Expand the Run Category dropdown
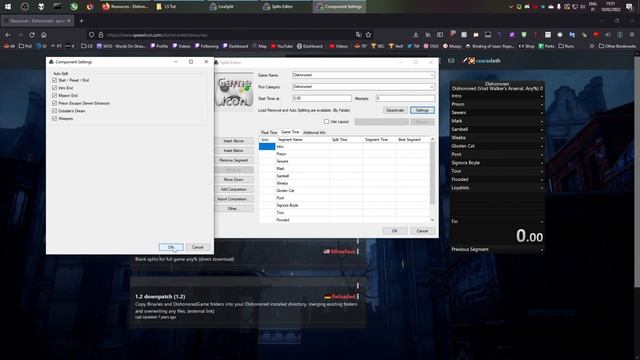The height and width of the screenshot is (360, 640). click(432, 87)
